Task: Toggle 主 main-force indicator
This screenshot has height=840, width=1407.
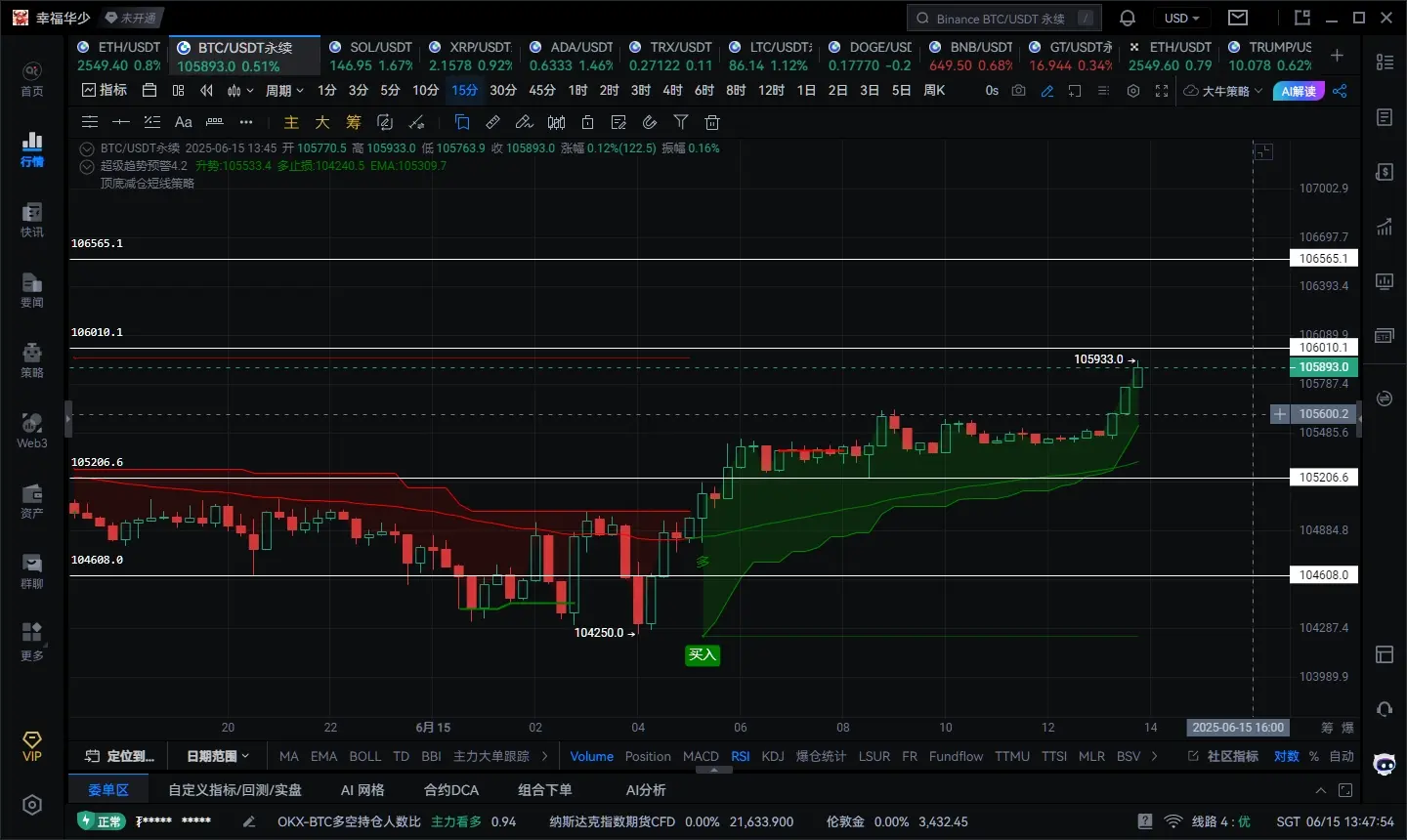Action: (291, 122)
